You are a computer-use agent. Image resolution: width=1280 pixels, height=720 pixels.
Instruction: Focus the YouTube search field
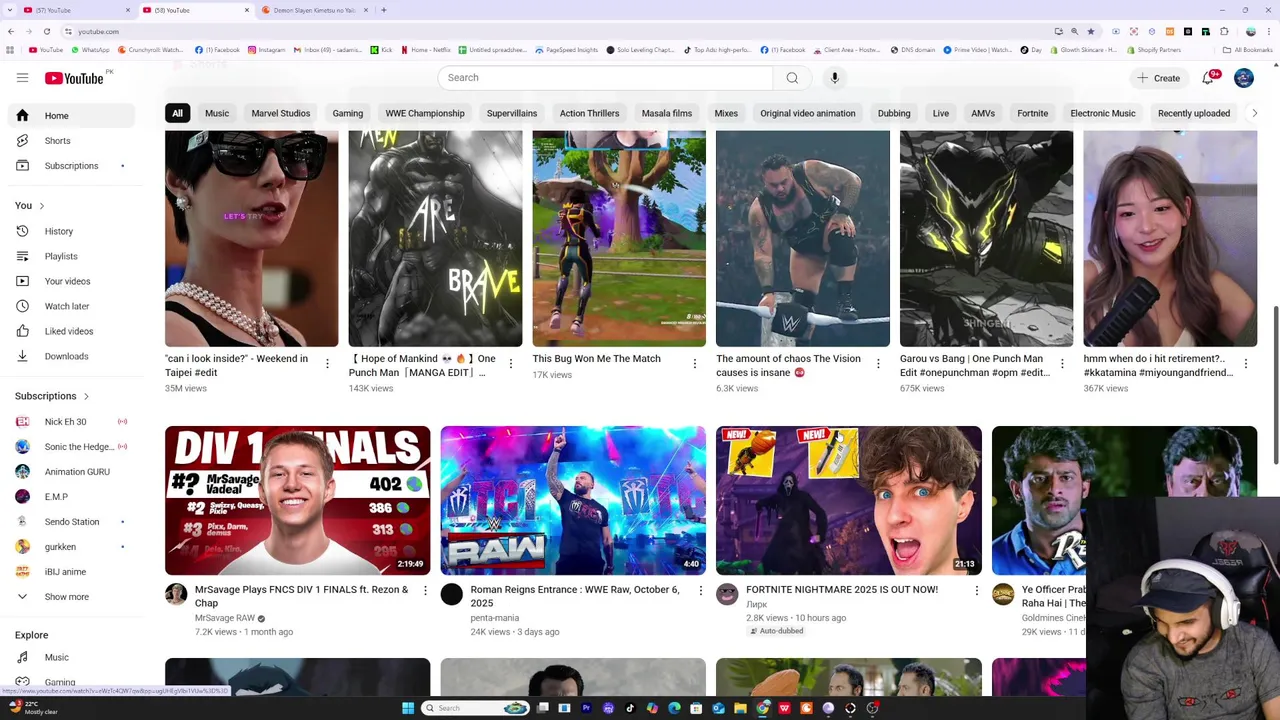click(605, 78)
